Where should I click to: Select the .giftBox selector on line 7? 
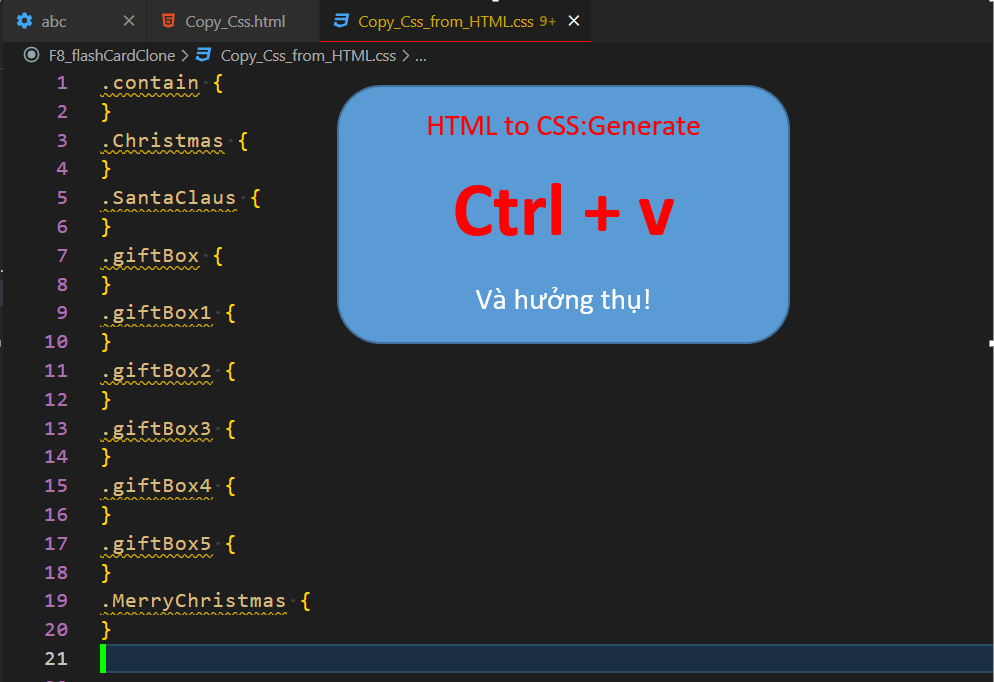(150, 256)
